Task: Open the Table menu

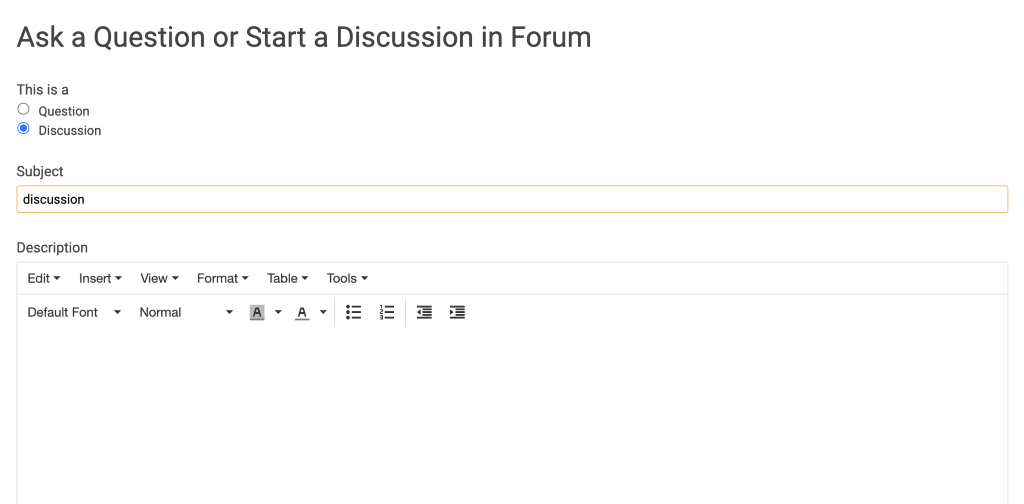Action: click(287, 278)
